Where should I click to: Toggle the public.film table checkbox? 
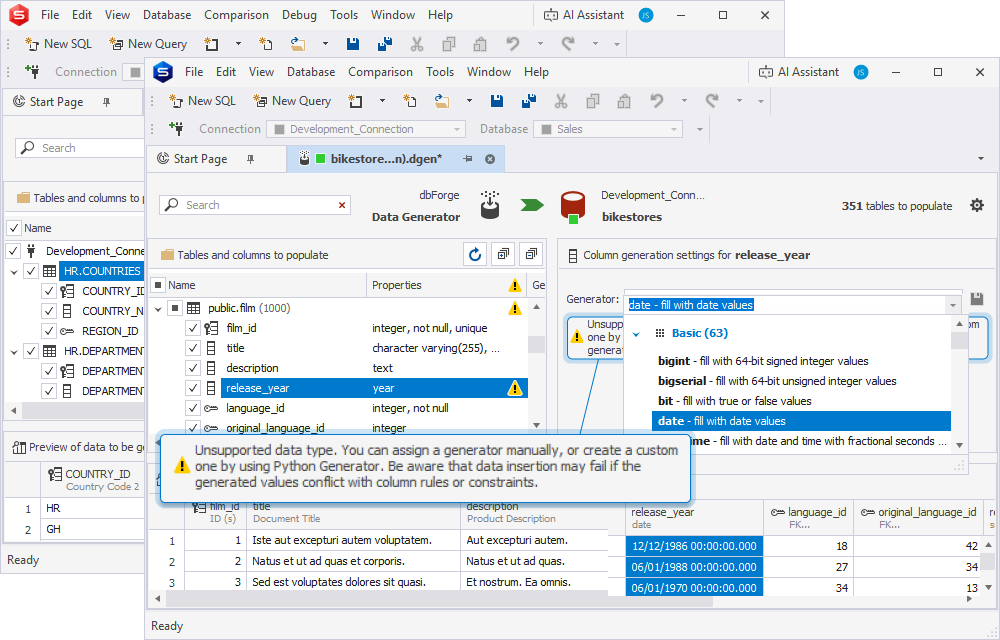[x=175, y=309]
